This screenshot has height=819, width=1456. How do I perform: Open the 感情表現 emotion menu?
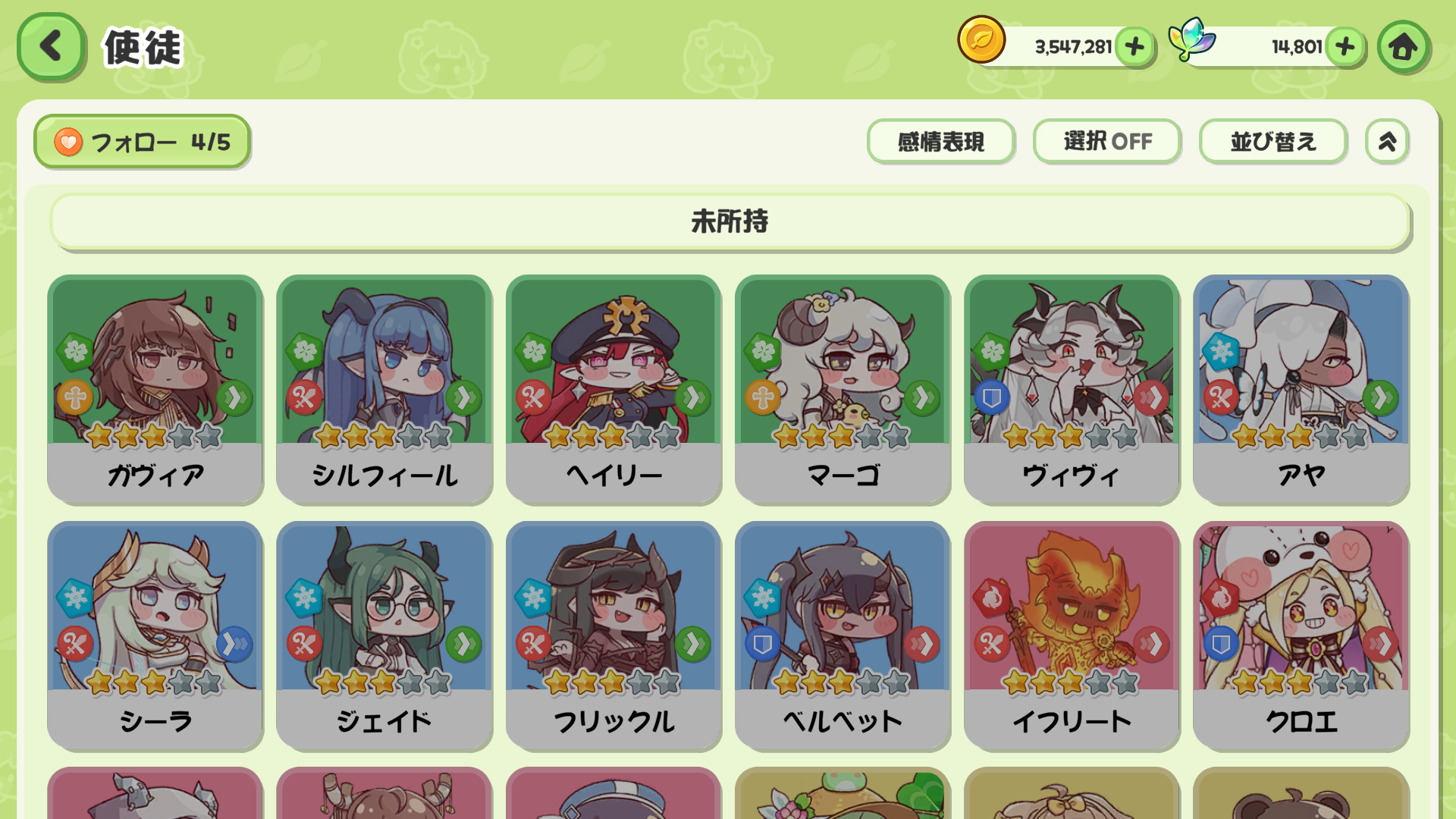point(941,142)
